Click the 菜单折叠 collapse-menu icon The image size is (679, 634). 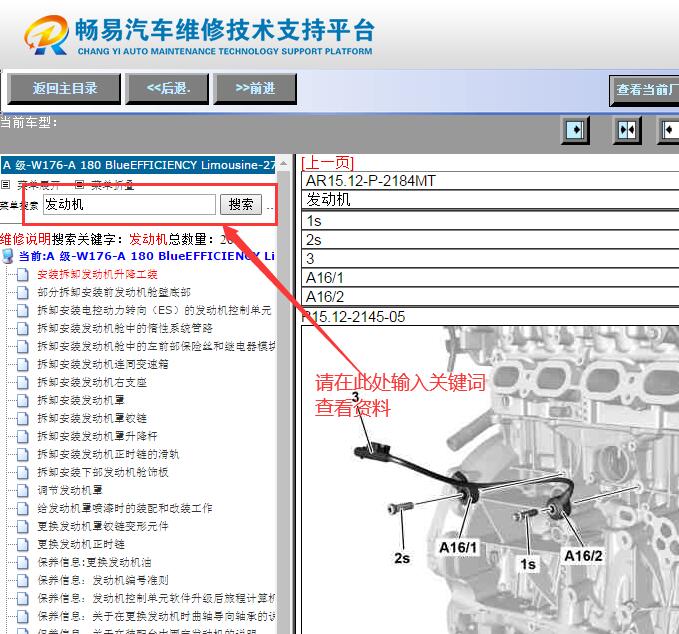tap(79, 185)
